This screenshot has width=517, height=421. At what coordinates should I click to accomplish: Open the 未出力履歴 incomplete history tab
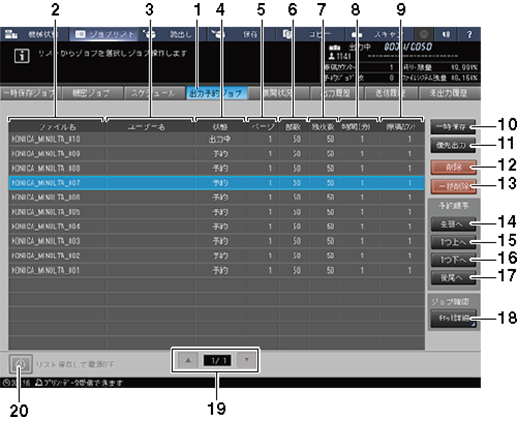[449, 93]
